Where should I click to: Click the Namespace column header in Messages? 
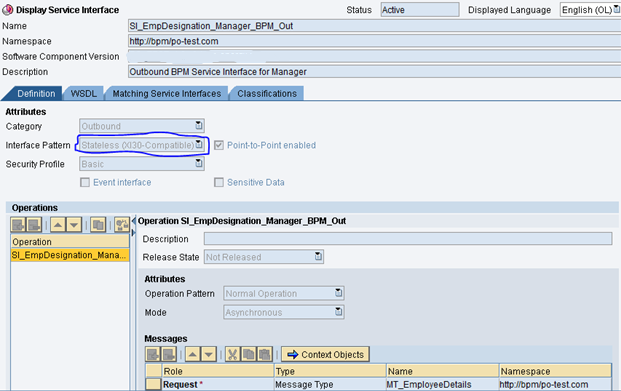click(555, 371)
